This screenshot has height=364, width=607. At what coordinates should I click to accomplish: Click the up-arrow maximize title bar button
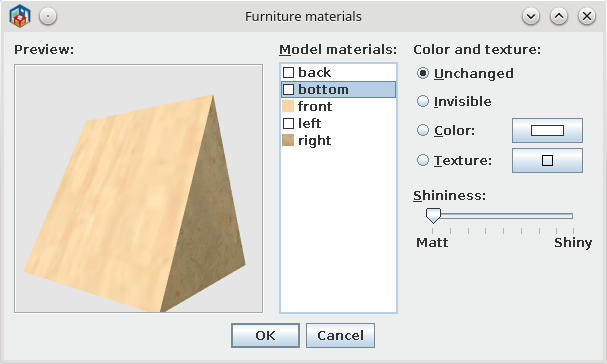pos(559,16)
